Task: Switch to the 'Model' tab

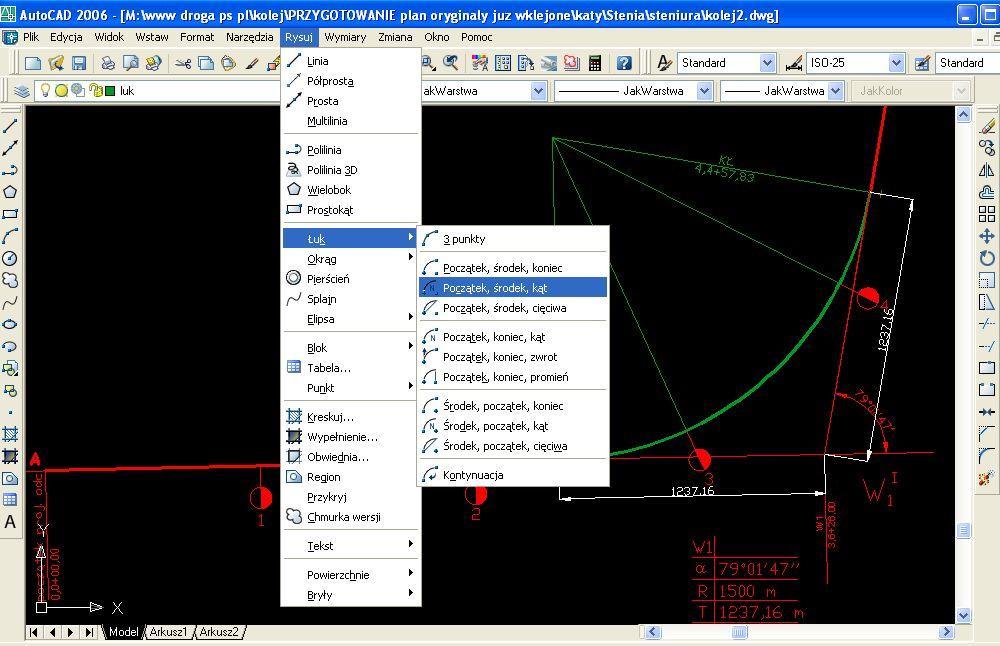Action: (123, 632)
